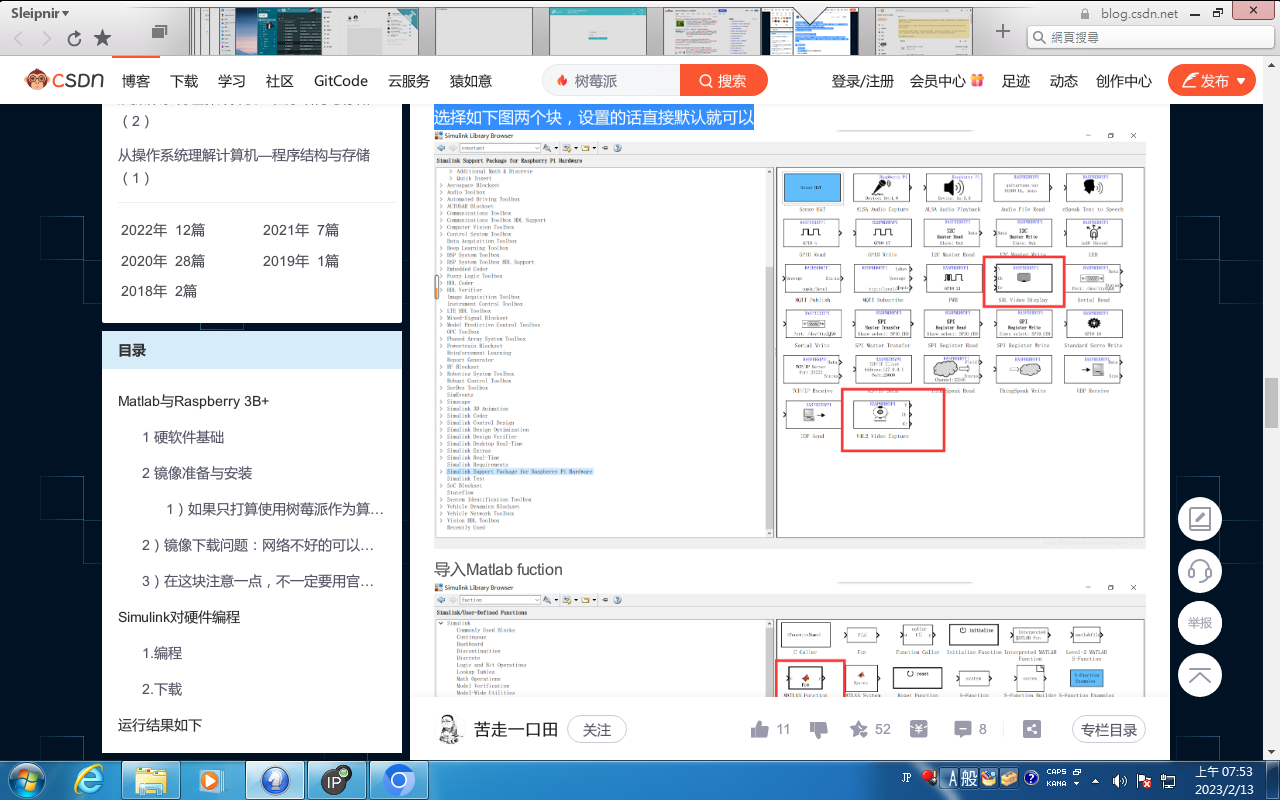Open 会员中心 in the header
1280x800 pixels.
[x=947, y=81]
